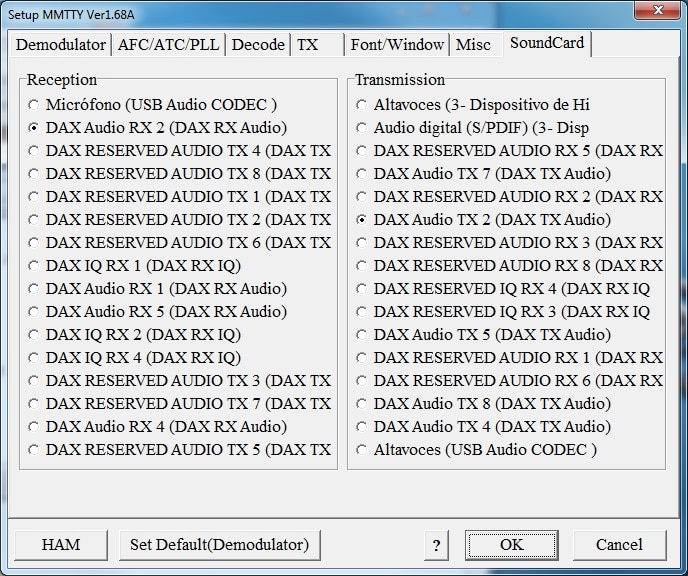The image size is (688, 576).
Task: Choose DAX RESERVED AUDIO TX 4 reception
Action: pyautogui.click(x=179, y=151)
